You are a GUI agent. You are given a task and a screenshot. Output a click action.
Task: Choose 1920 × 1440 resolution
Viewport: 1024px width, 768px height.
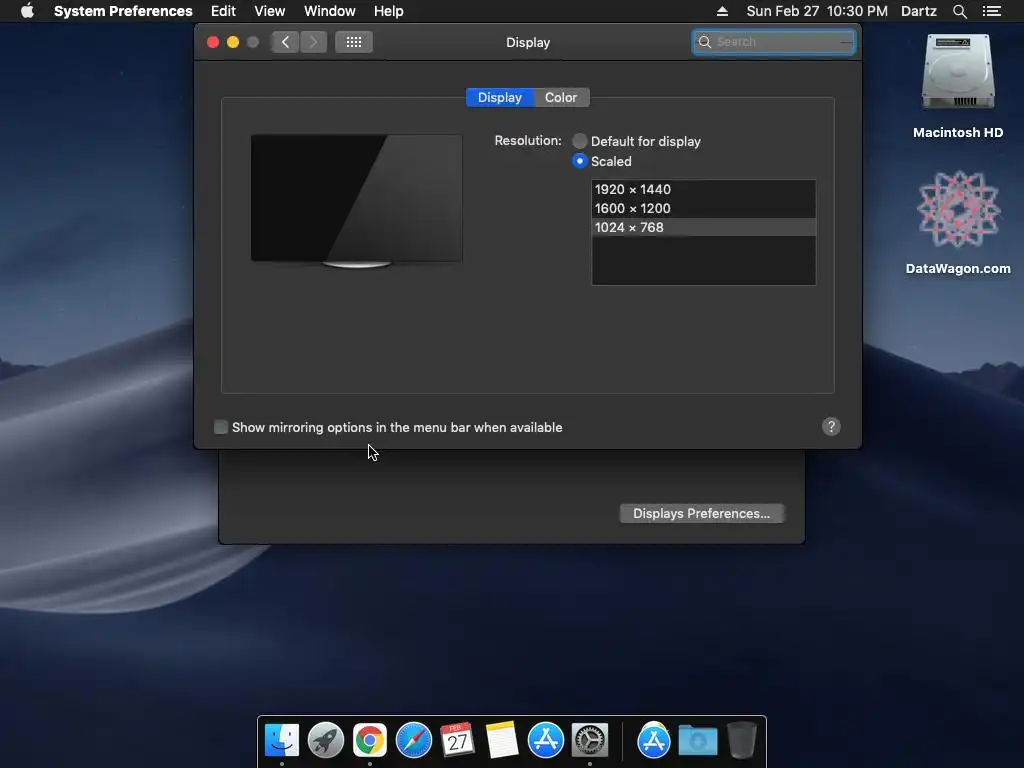[703, 189]
